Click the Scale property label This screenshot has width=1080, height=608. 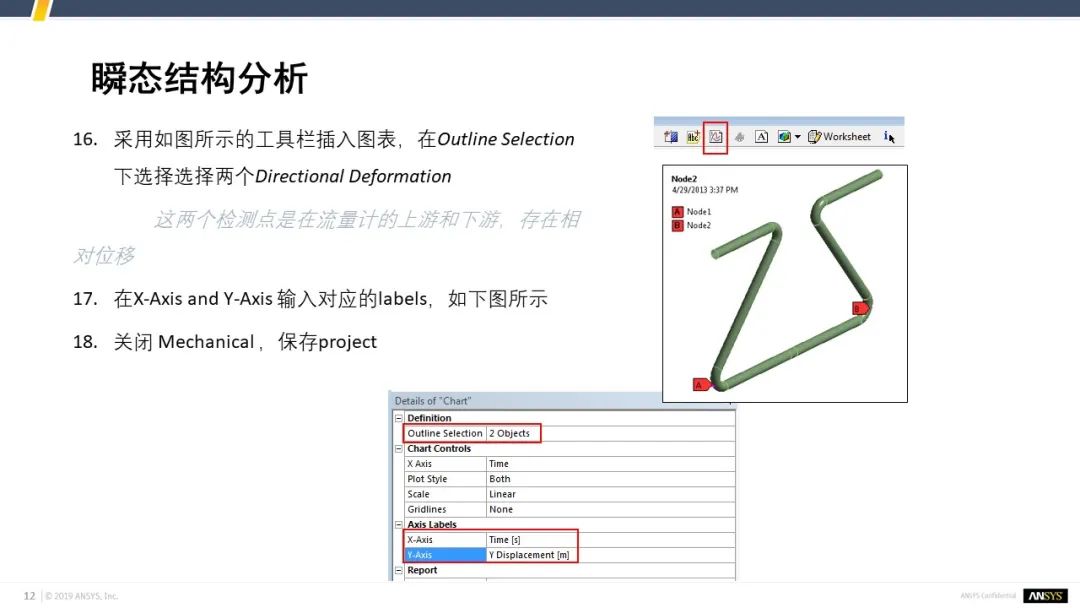tap(445, 494)
